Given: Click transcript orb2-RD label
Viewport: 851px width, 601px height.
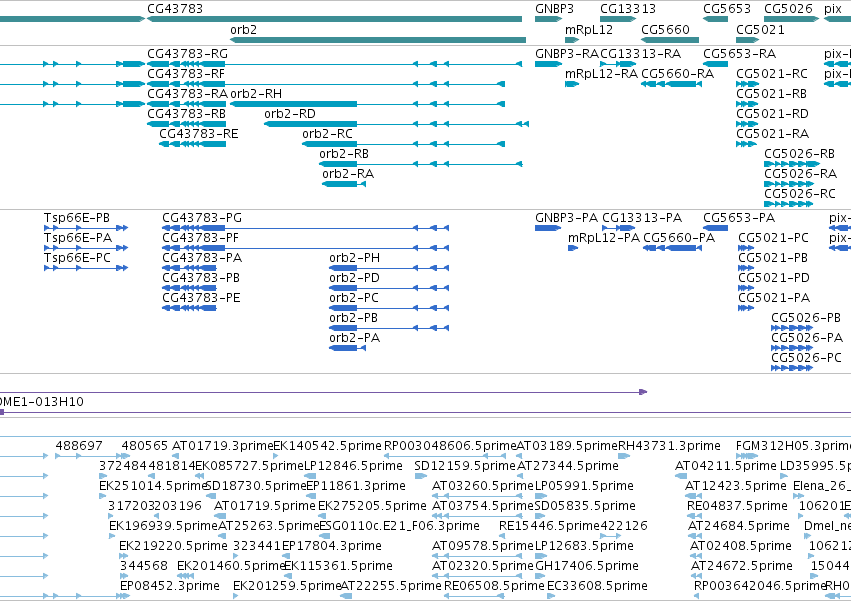Looking at the screenshot, I should [x=290, y=114].
